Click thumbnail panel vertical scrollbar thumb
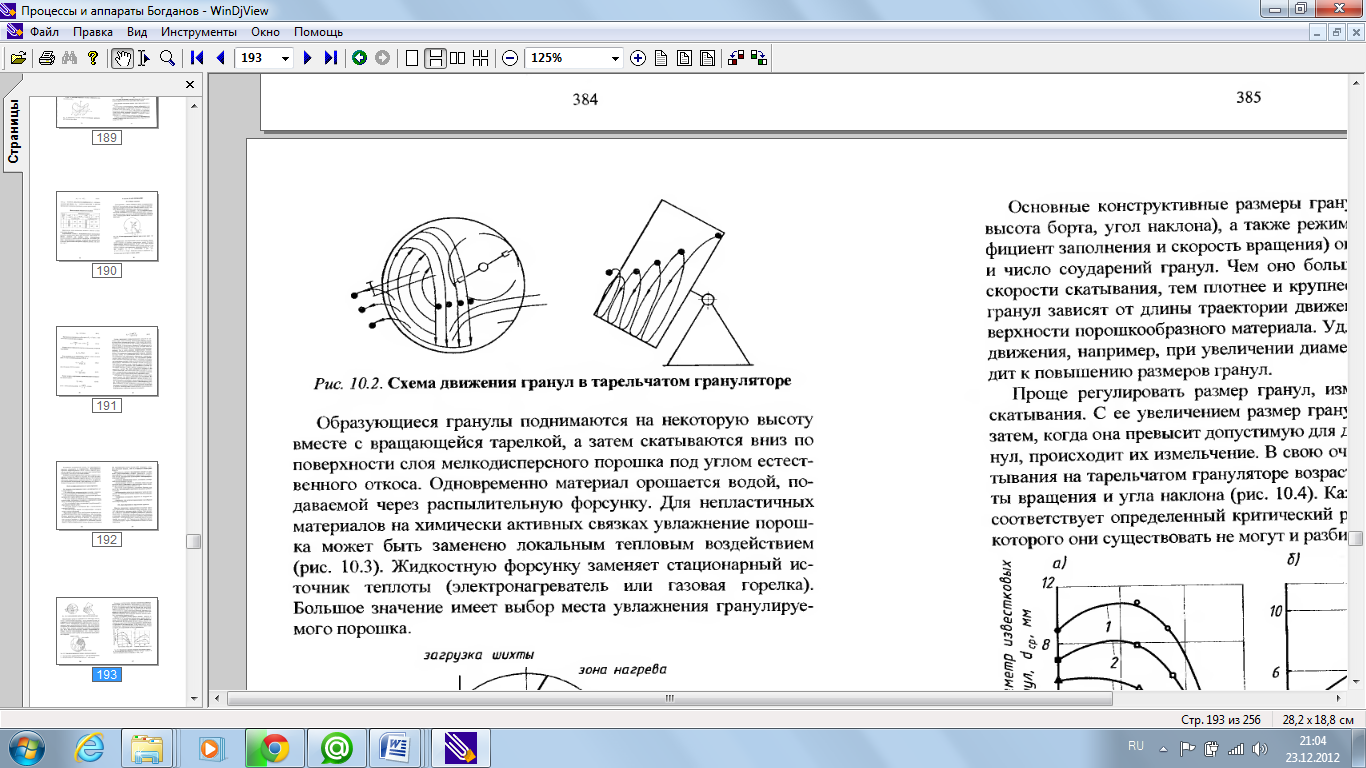Image resolution: width=1366 pixels, height=768 pixels. pos(194,541)
